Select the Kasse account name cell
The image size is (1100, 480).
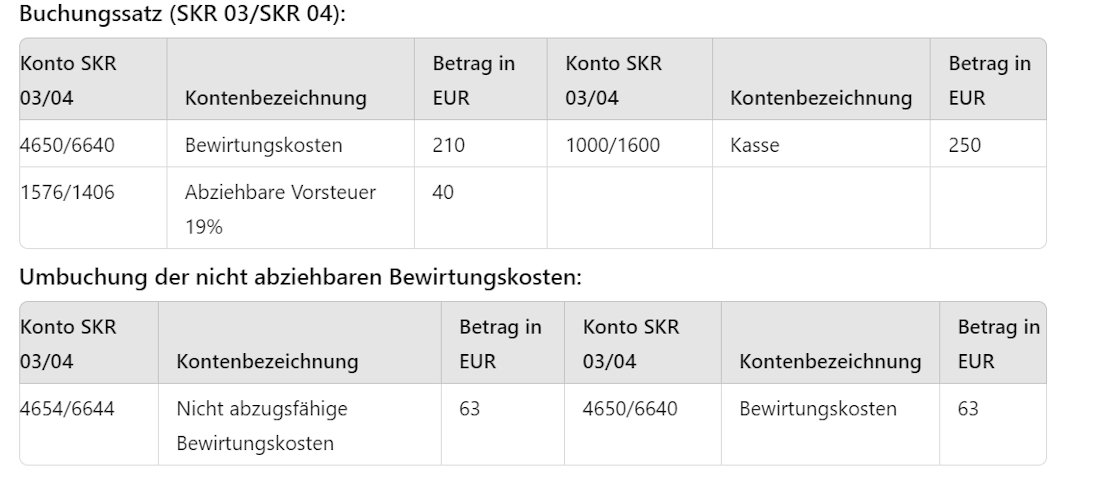pyautogui.click(x=755, y=145)
